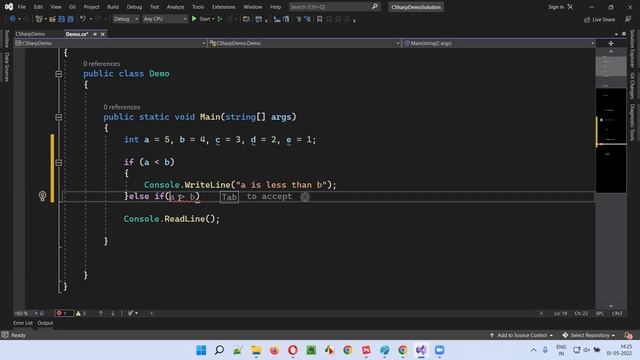Click the 0 references link above Main

point(122,107)
